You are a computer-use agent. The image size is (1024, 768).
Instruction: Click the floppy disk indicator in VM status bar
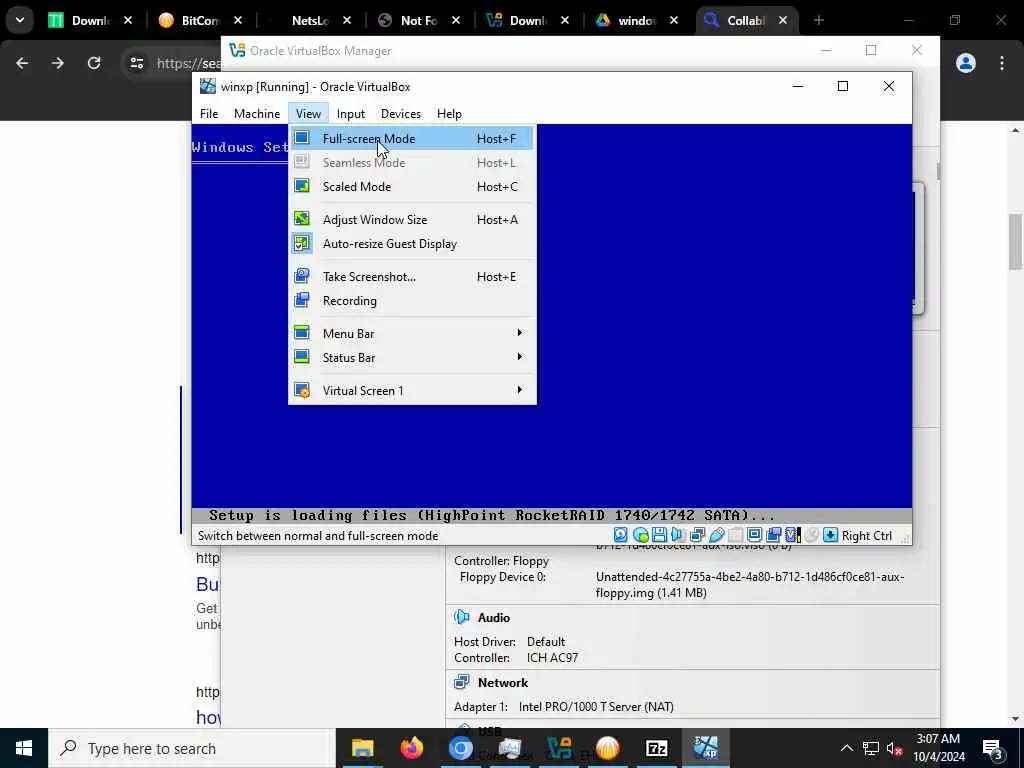[x=659, y=536]
